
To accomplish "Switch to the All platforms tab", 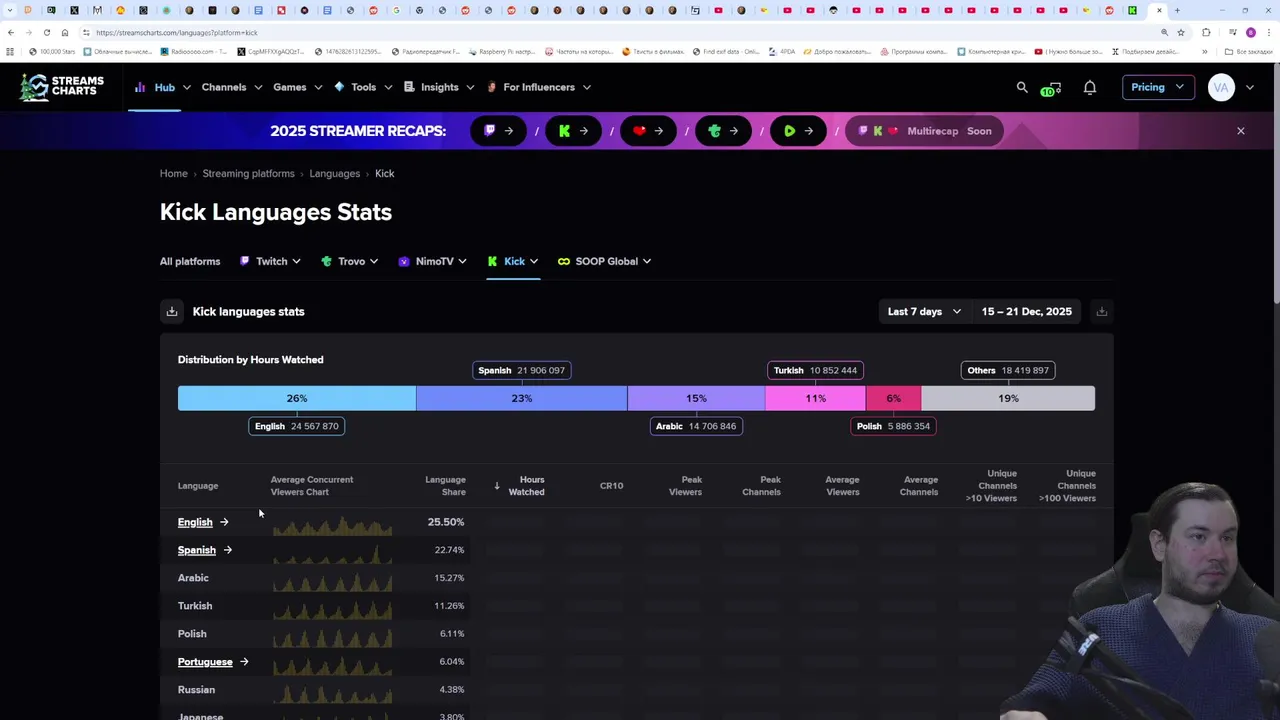I will click(x=190, y=261).
